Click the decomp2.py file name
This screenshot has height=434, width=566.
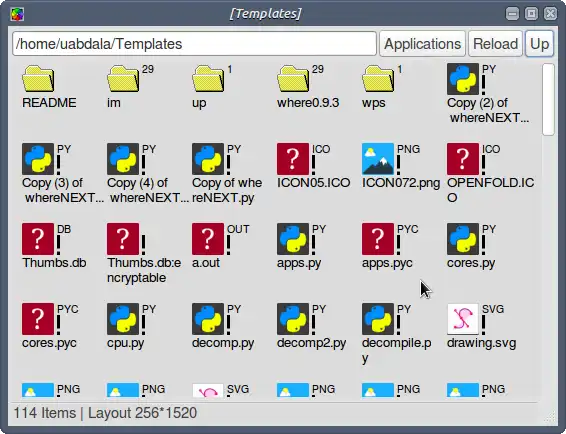[x=312, y=343]
